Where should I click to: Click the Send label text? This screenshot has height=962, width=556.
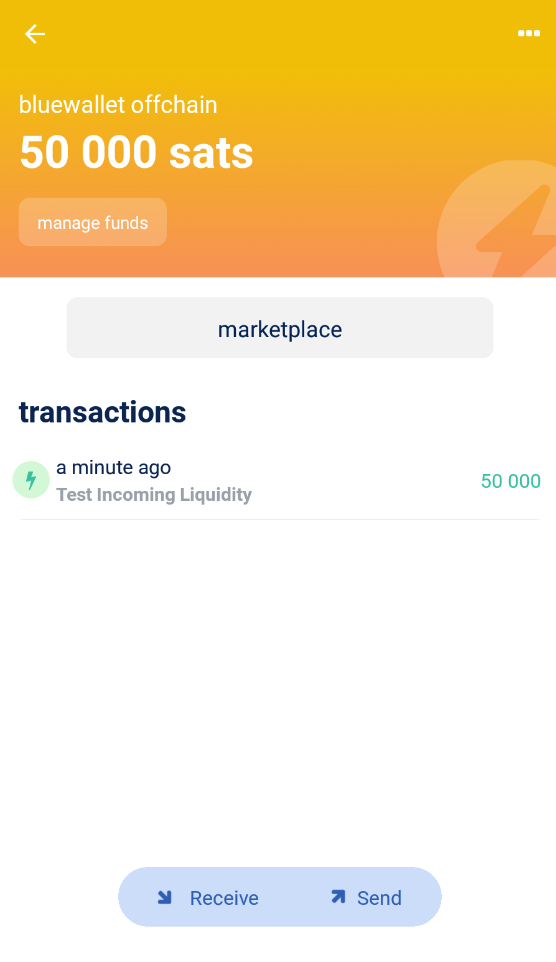point(379,898)
